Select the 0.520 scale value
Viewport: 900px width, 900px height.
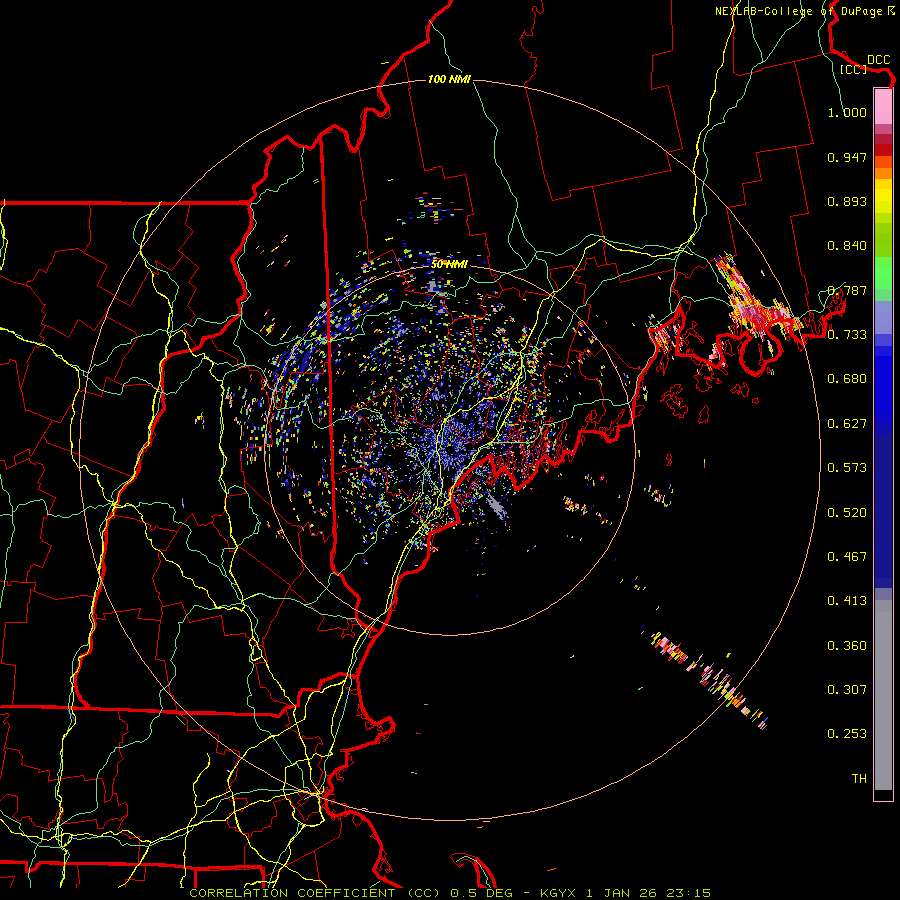847,513
